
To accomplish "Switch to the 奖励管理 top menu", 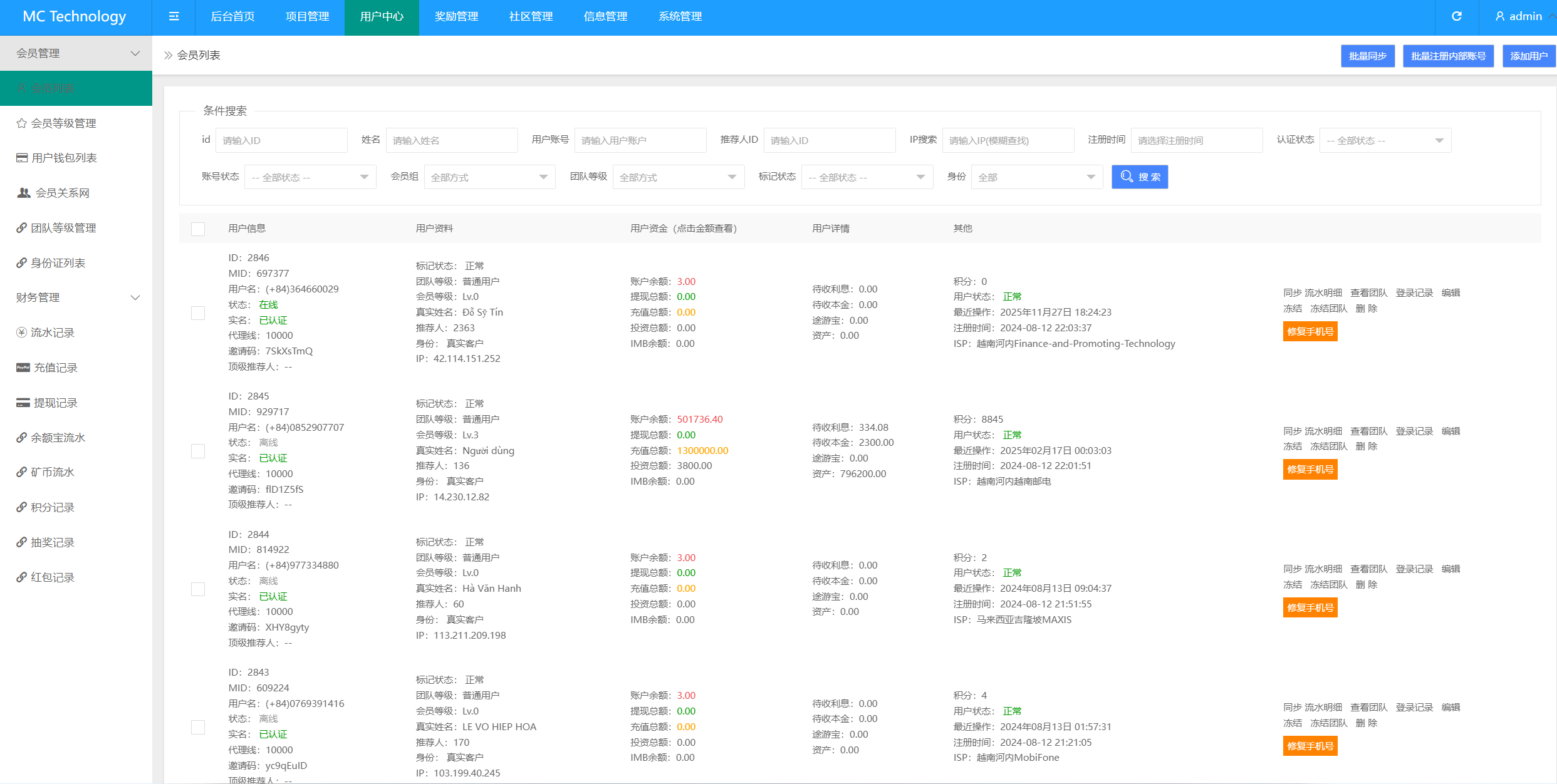I will pos(456,17).
